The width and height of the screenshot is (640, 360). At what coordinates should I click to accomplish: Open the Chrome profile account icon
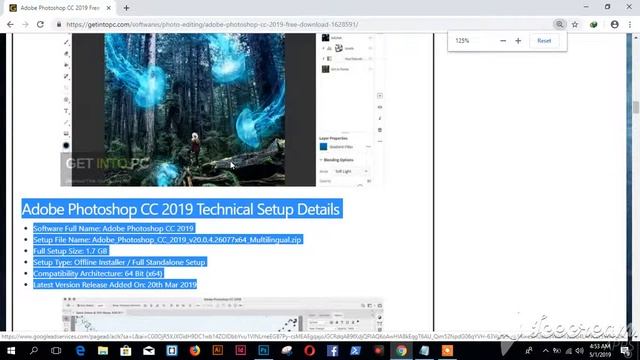pyautogui.click(x=614, y=24)
